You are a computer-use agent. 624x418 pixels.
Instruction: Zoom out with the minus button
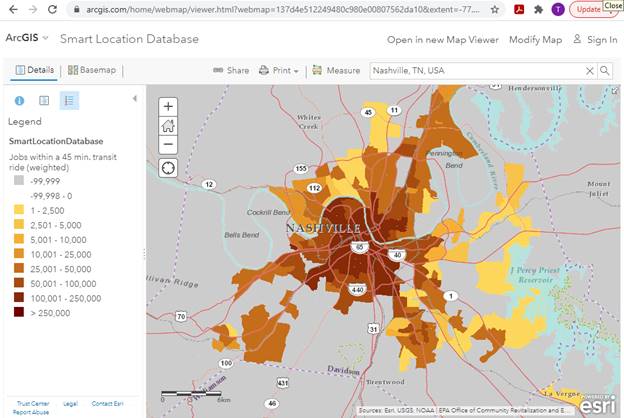pyautogui.click(x=168, y=144)
